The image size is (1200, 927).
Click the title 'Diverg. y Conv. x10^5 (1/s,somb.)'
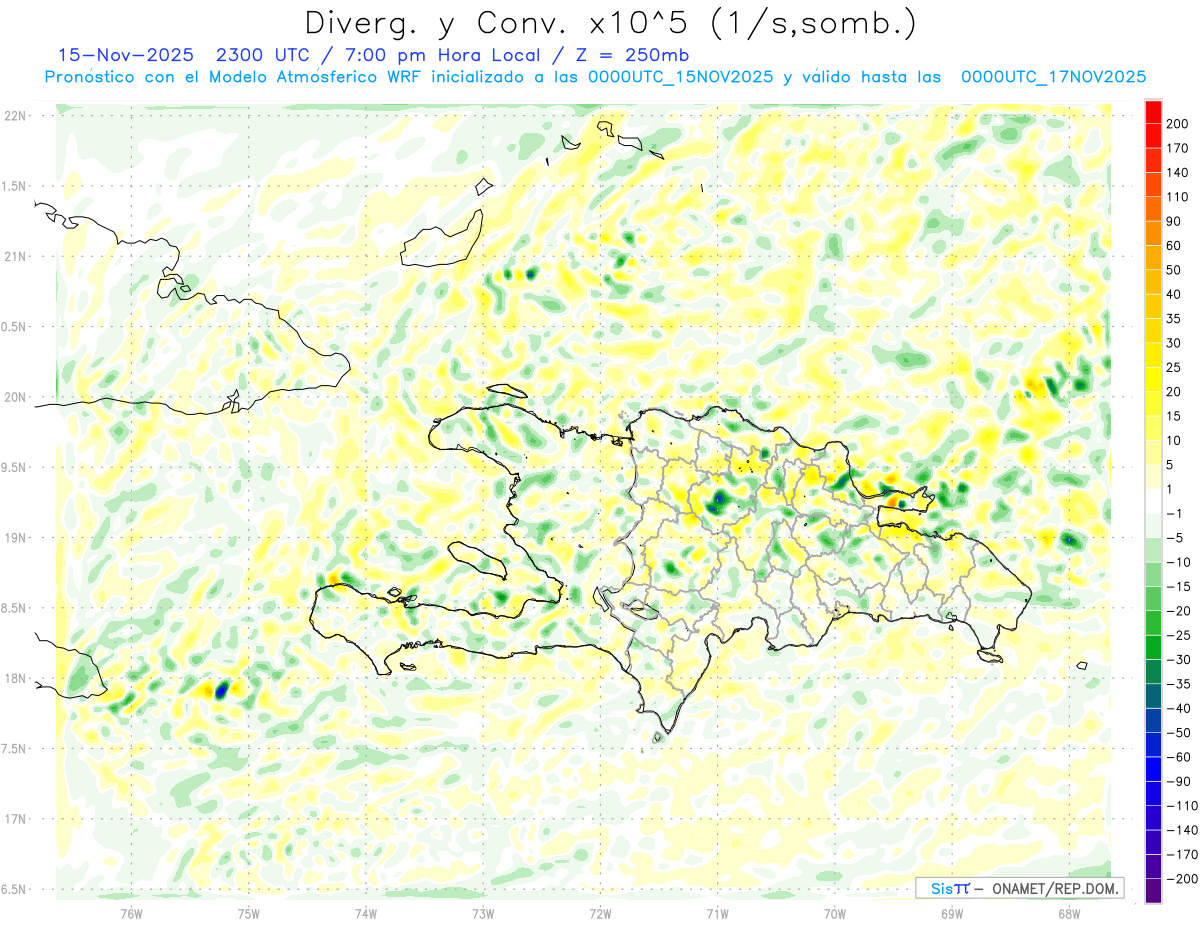pyautogui.click(x=609, y=23)
